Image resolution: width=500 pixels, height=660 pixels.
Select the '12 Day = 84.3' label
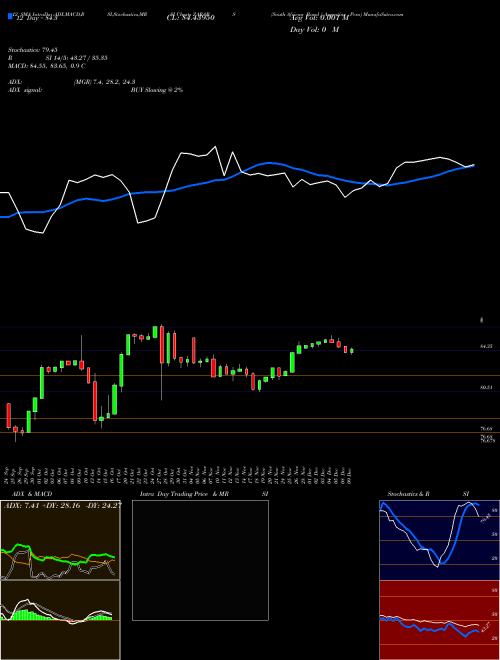coord(36,18)
